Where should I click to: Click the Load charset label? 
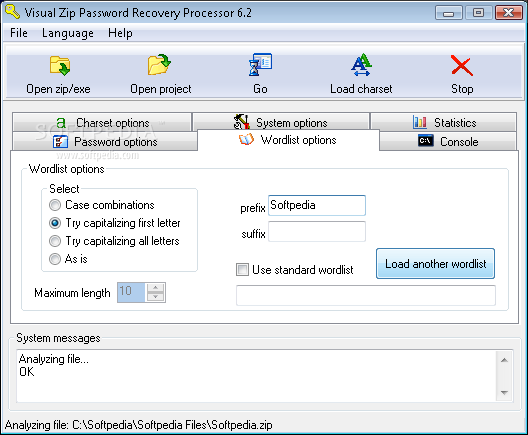(x=361, y=89)
